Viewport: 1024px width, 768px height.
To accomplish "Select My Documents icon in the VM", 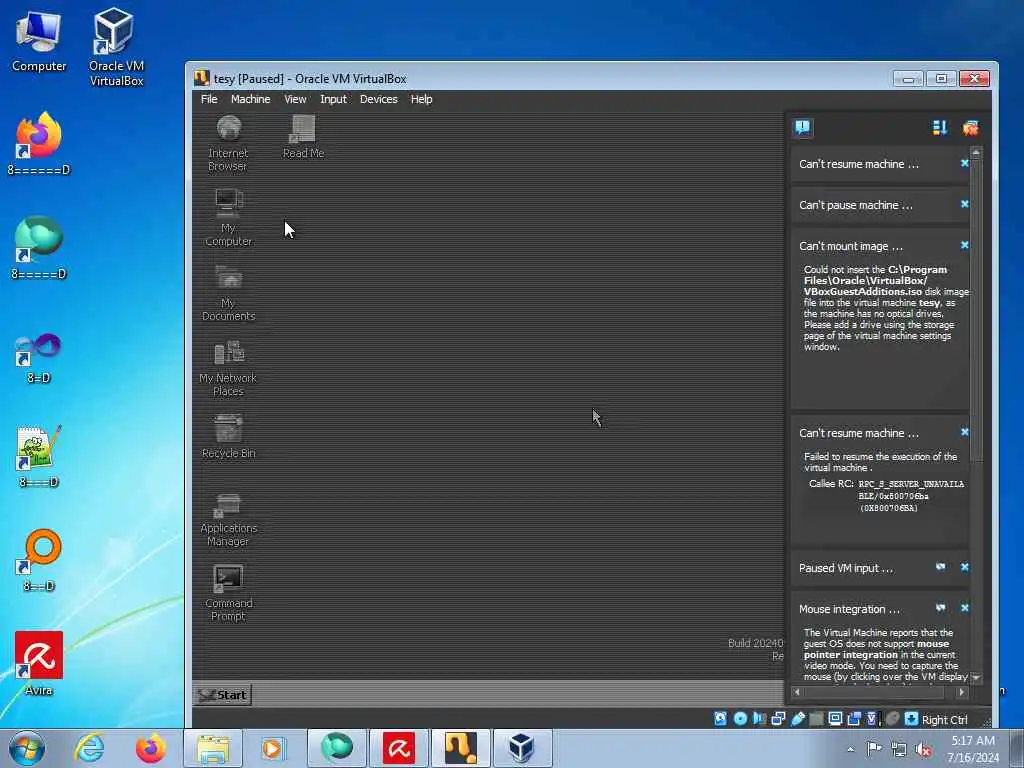I will (228, 293).
